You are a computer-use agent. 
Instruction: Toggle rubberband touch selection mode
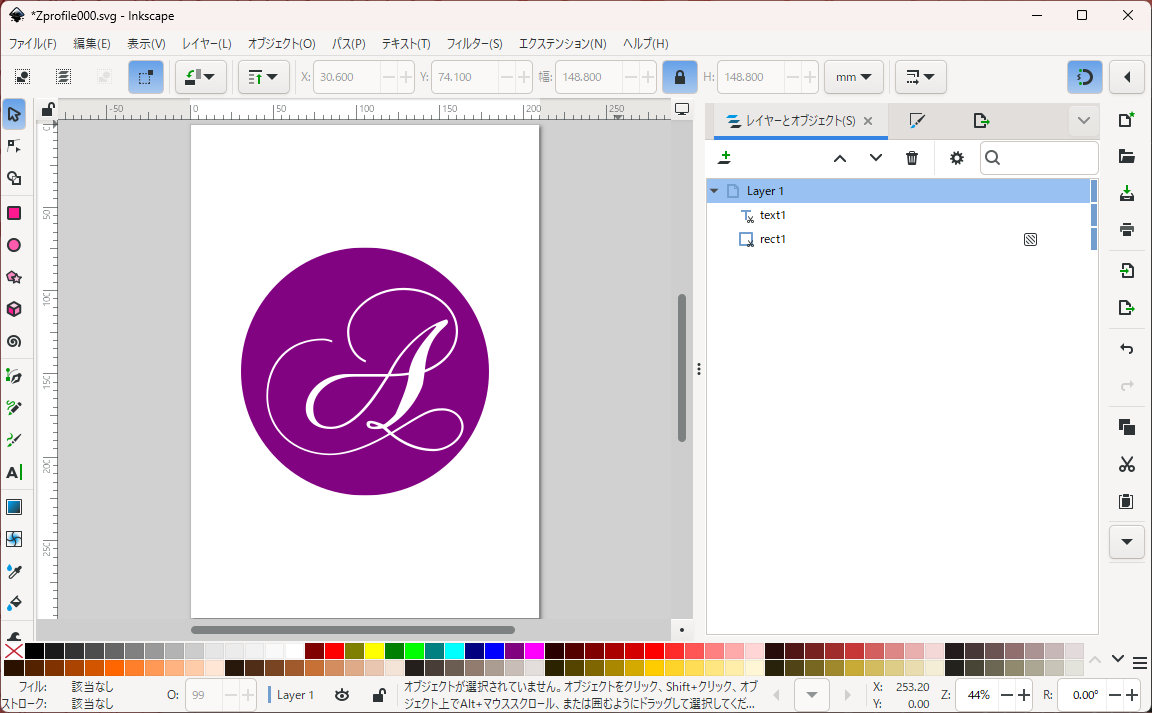(145, 76)
